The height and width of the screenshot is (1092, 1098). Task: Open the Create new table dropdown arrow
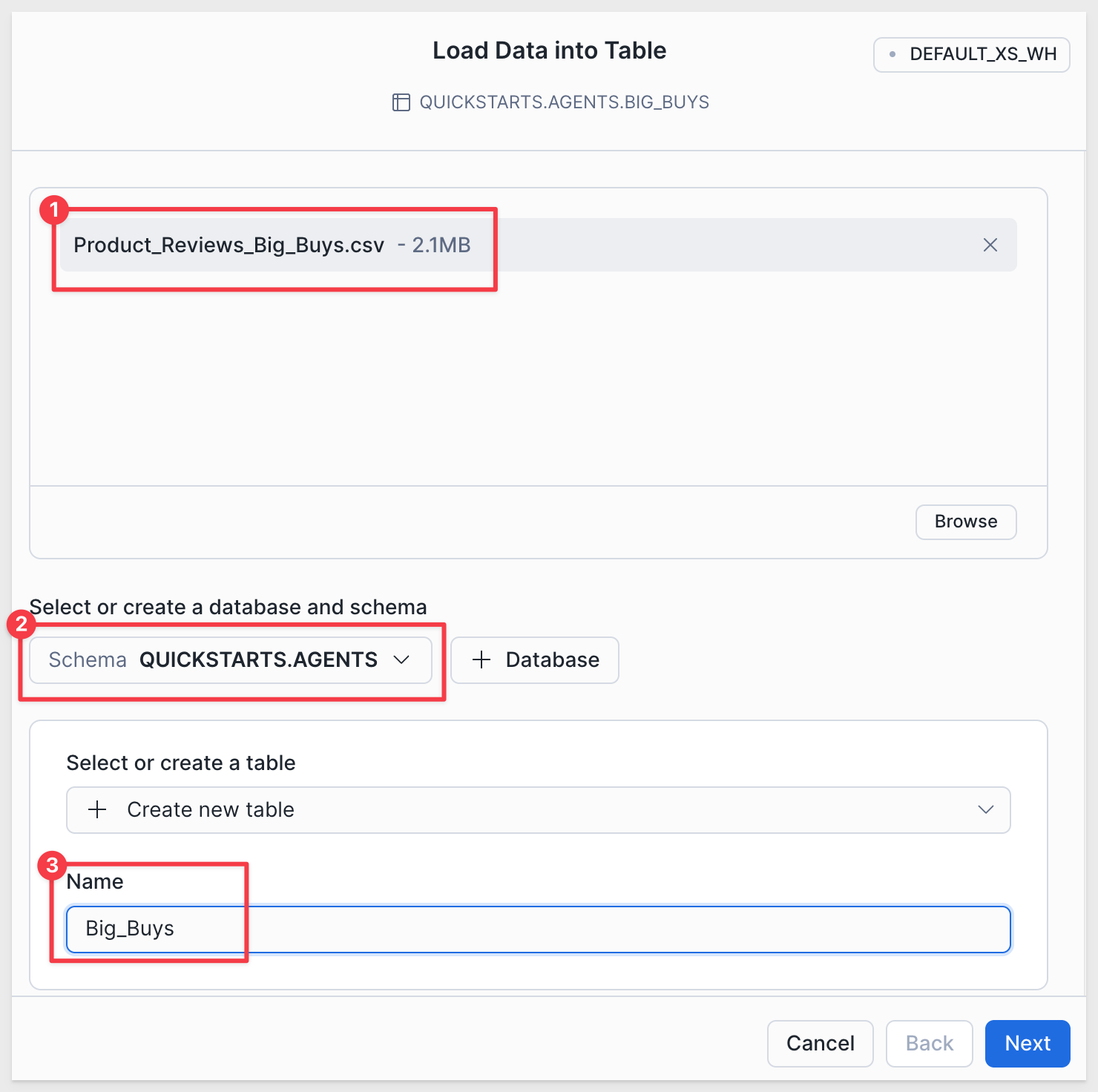(x=985, y=809)
